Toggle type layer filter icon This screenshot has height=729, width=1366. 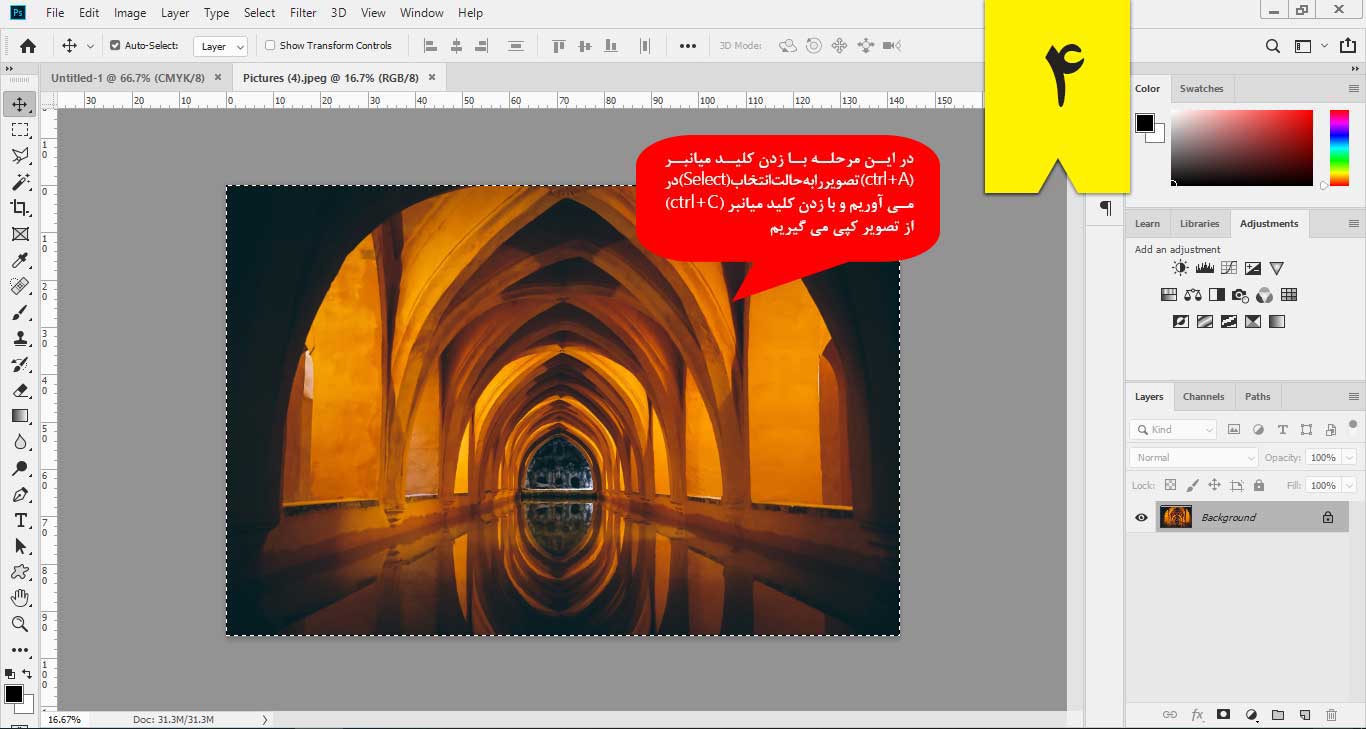pyautogui.click(x=1282, y=430)
